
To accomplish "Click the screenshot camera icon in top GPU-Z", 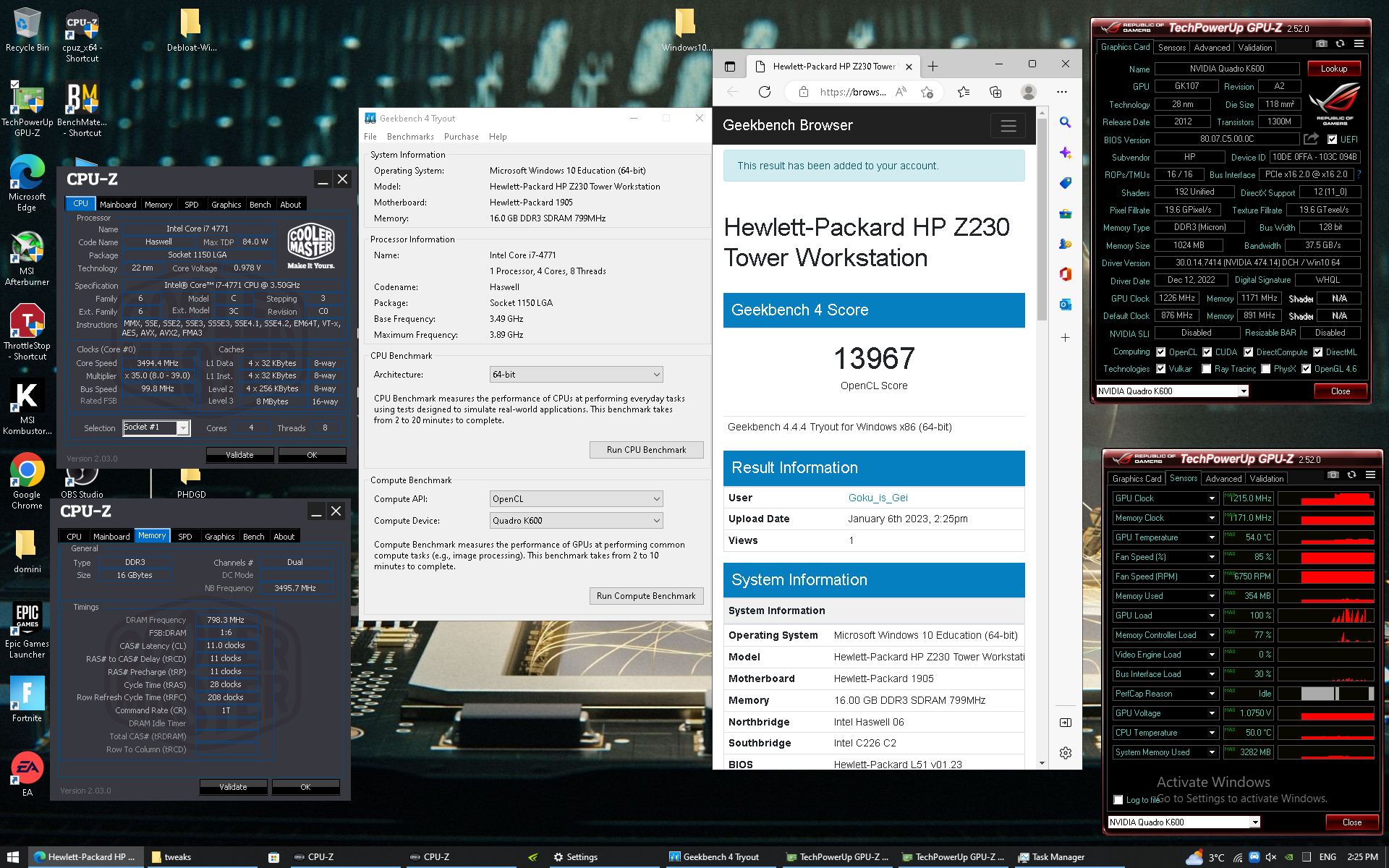I will coord(1321,44).
